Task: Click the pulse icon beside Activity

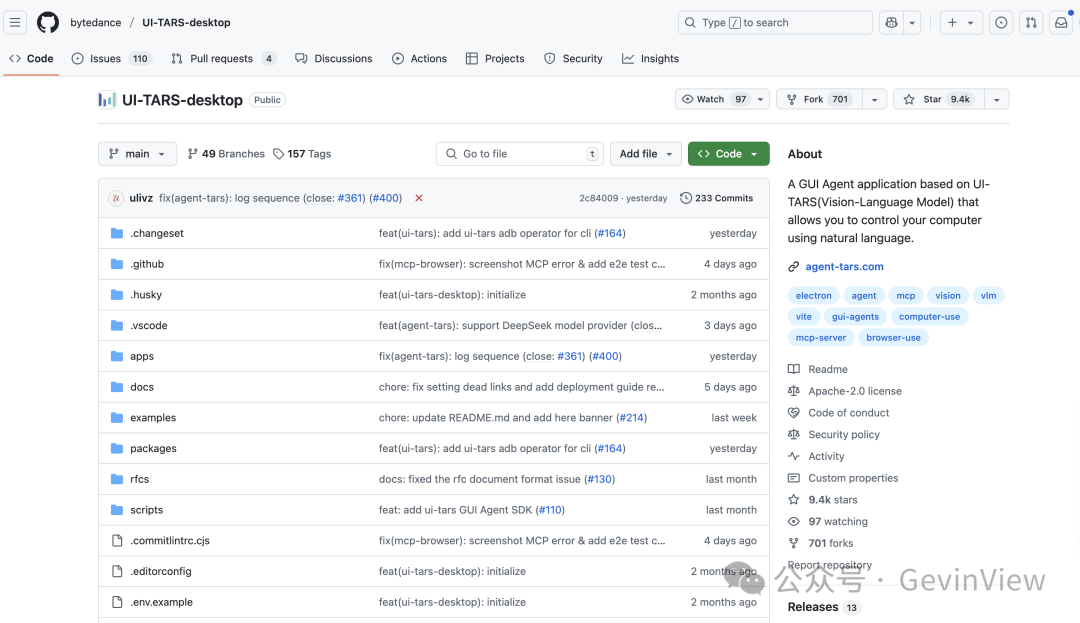Action: [x=793, y=456]
